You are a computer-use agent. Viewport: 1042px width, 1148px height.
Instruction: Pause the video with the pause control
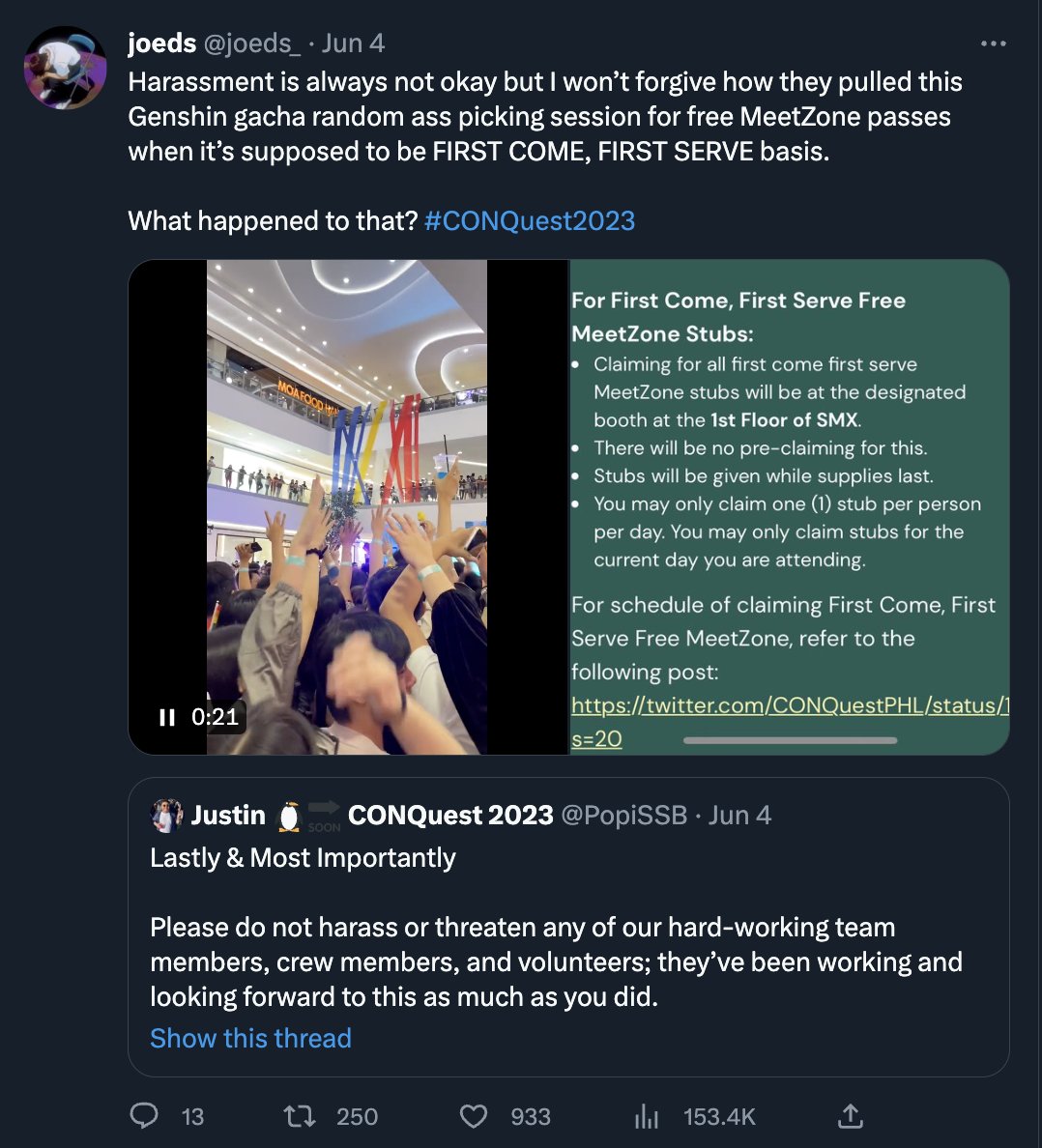(x=167, y=717)
